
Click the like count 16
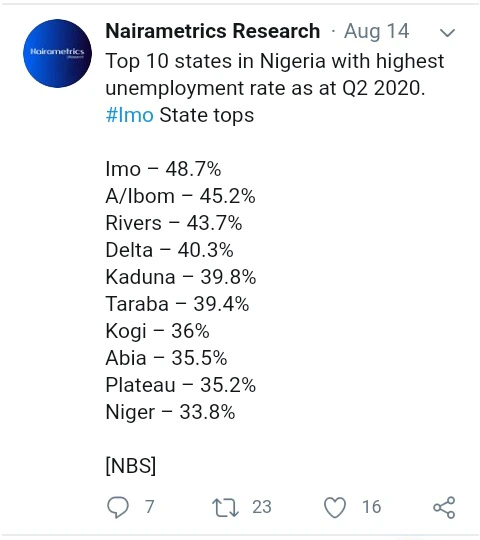click(x=372, y=507)
